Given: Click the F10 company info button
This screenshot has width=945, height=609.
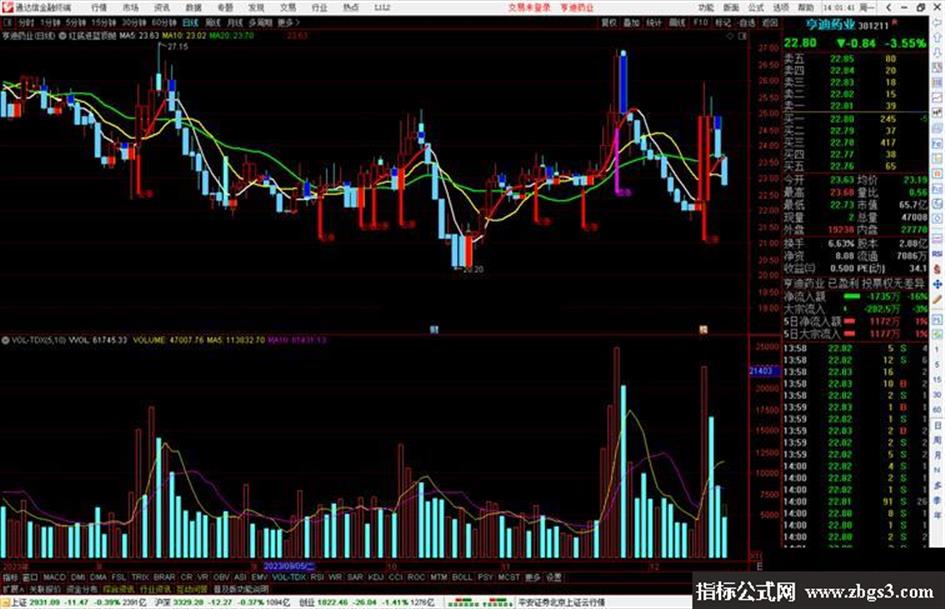Looking at the screenshot, I should [700, 22].
